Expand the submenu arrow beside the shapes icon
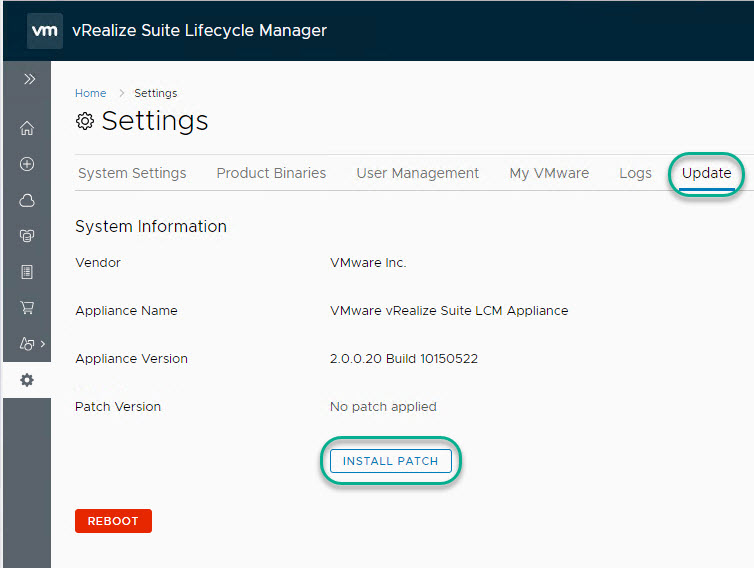The image size is (754, 568). pos(42,344)
